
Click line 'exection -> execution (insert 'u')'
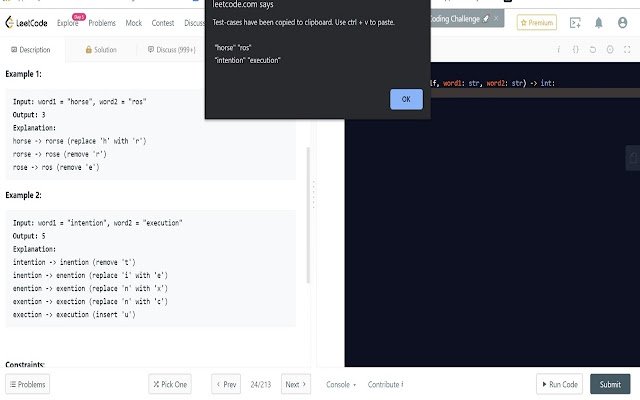click(x=74, y=314)
